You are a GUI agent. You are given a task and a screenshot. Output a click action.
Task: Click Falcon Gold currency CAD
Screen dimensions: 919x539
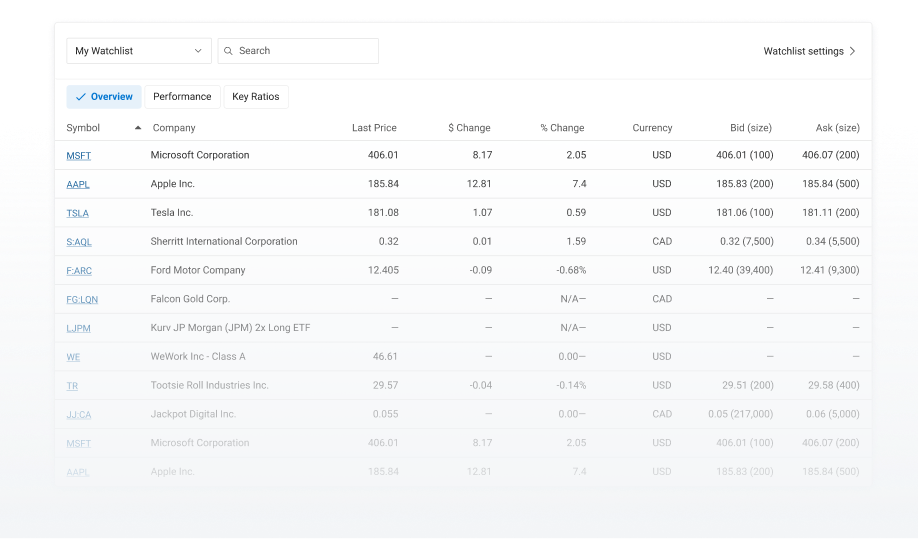tap(662, 299)
